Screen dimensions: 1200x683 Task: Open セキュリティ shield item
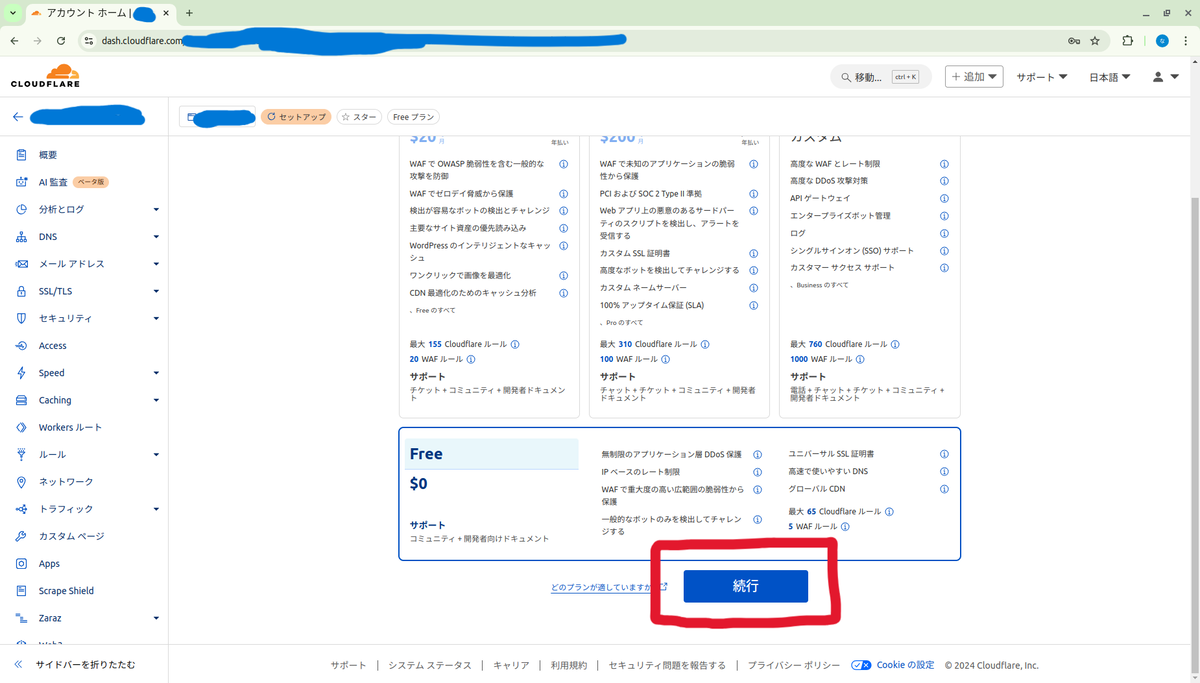click(21, 318)
